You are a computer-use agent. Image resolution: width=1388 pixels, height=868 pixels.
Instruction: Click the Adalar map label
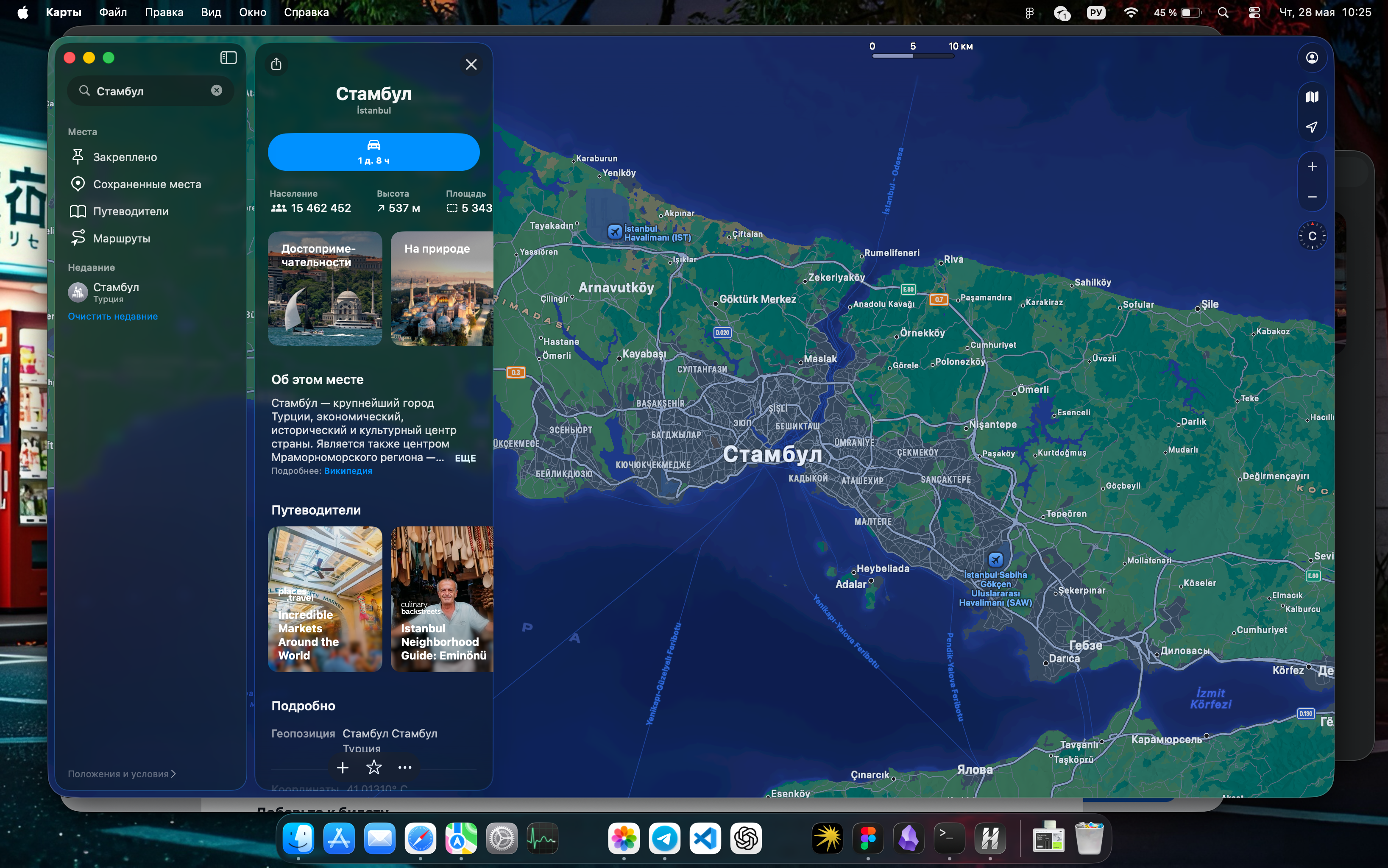tap(850, 584)
